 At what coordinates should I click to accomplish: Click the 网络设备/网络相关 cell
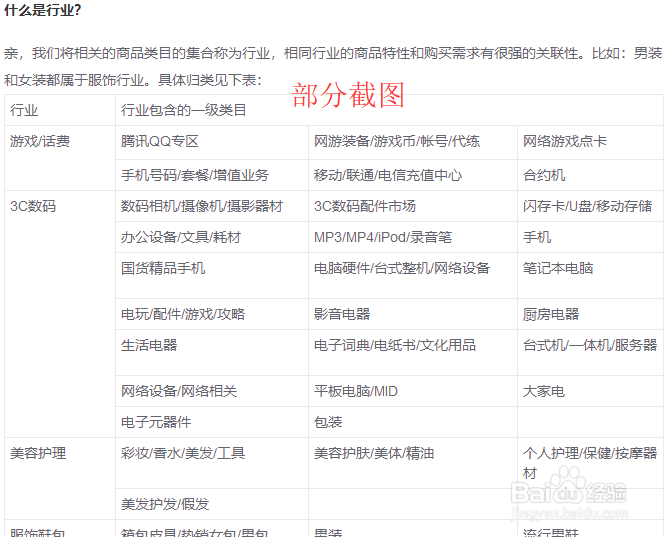pos(212,391)
